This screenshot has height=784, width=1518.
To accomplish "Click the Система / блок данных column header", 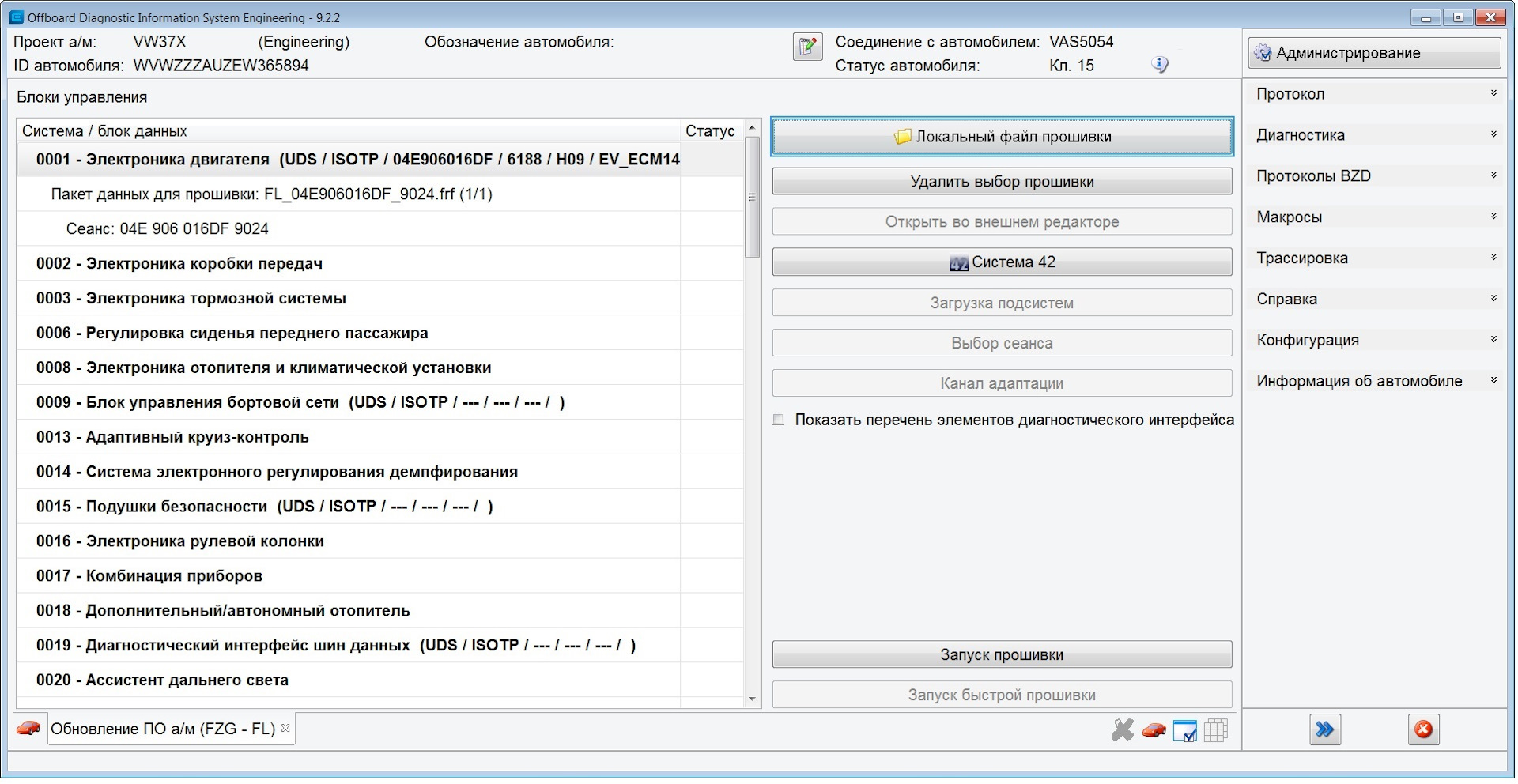I will pyautogui.click(x=348, y=131).
